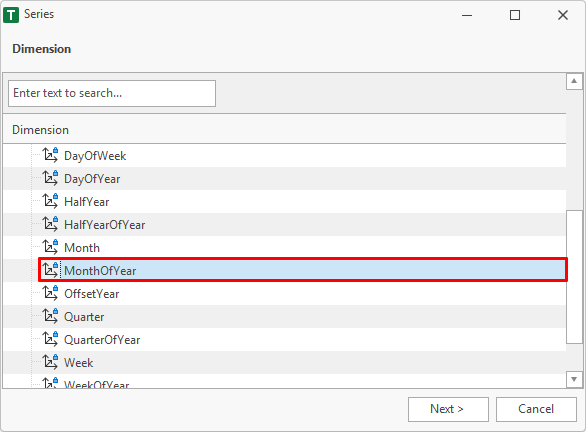Choose the DayOfYear label in the list

(92, 179)
